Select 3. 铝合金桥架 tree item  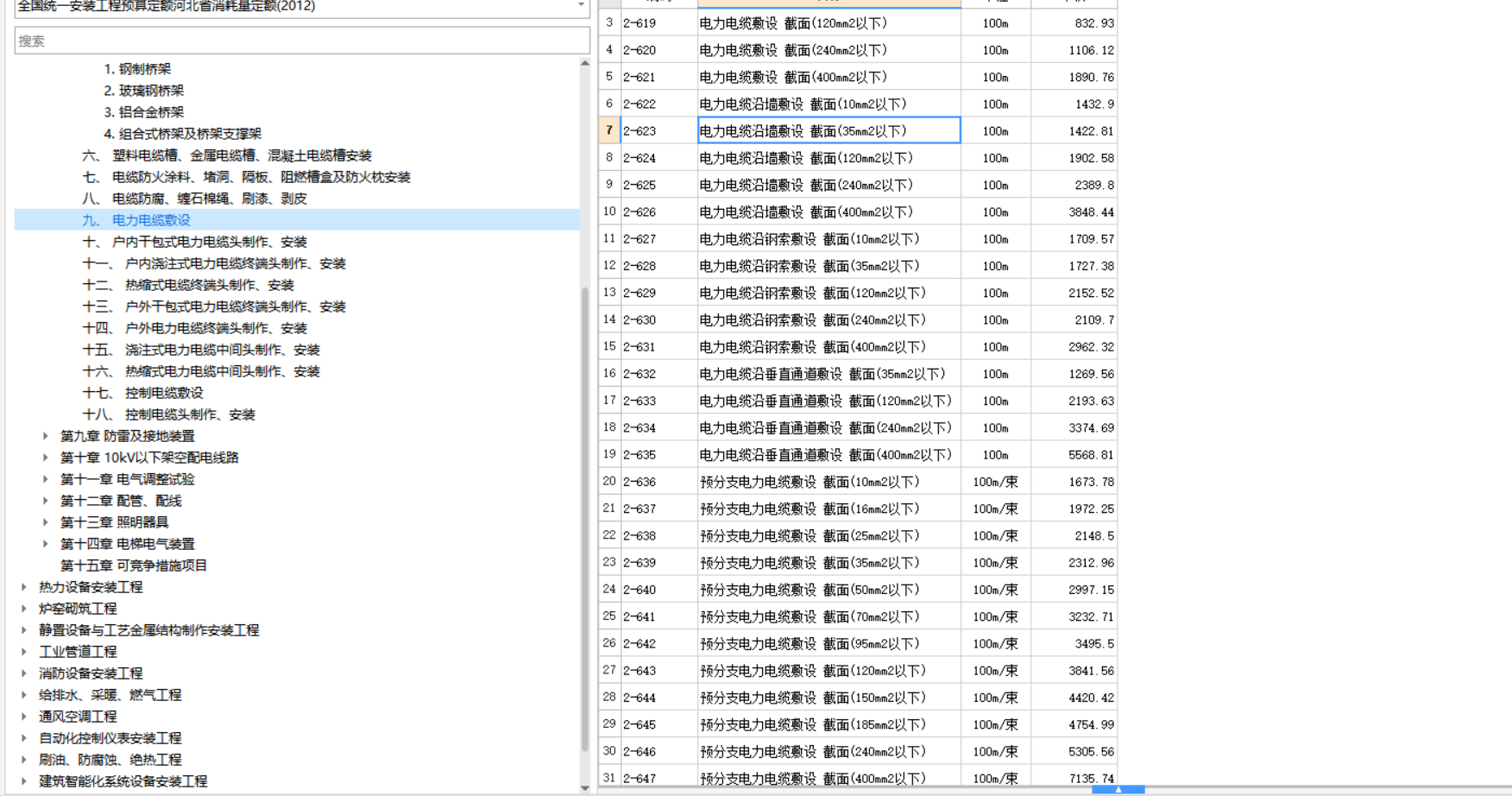[144, 112]
